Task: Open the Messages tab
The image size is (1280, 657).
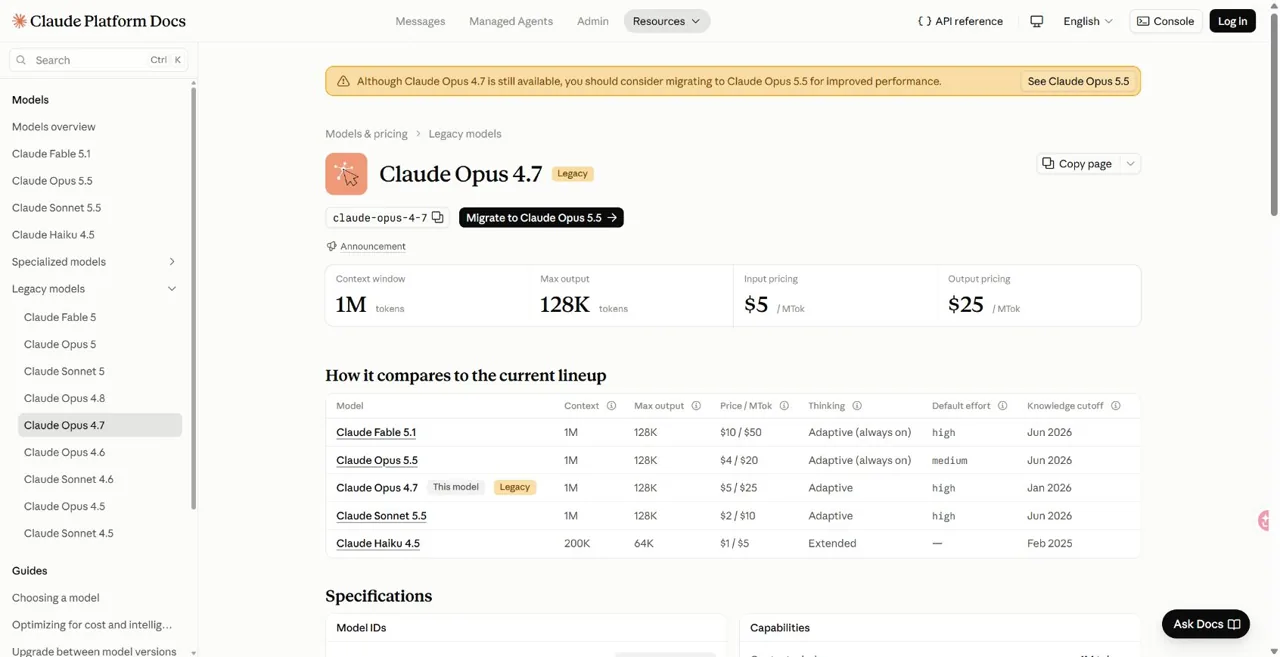Action: [x=420, y=21]
